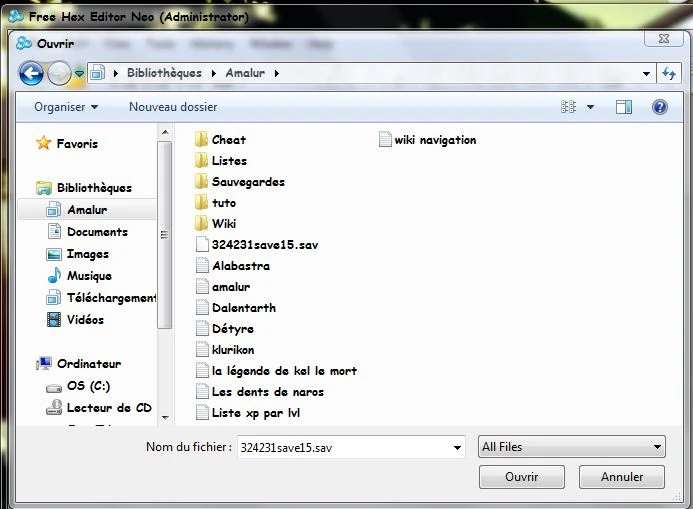This screenshot has width=693, height=509.
Task: Select the amalur file
Action: [223, 287]
